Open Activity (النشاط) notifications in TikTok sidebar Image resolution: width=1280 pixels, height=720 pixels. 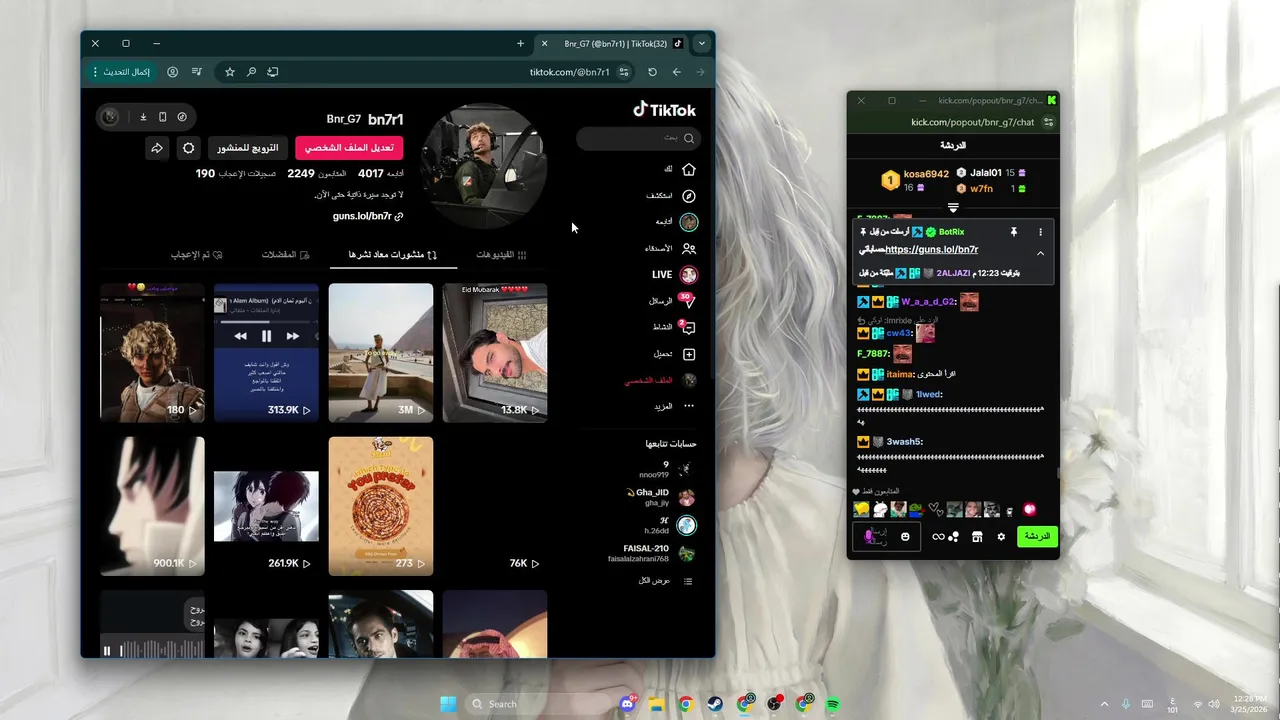tap(673, 327)
